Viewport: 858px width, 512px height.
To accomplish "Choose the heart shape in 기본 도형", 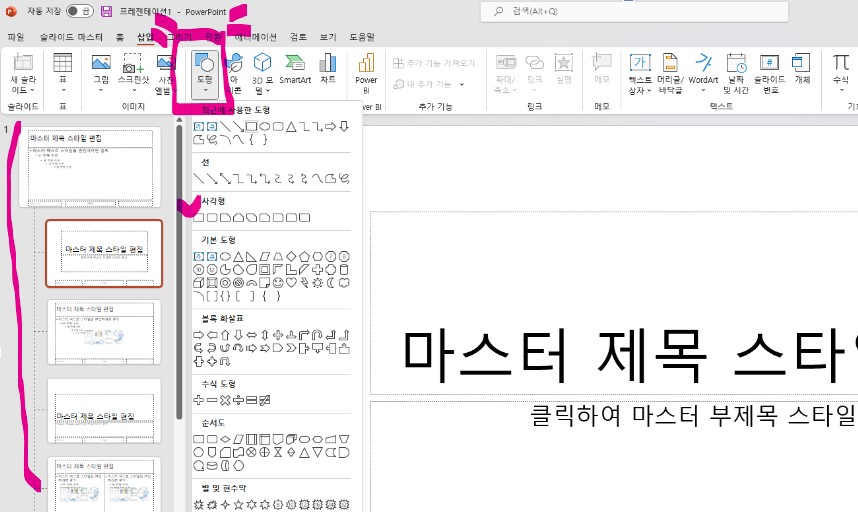I will [x=291, y=283].
